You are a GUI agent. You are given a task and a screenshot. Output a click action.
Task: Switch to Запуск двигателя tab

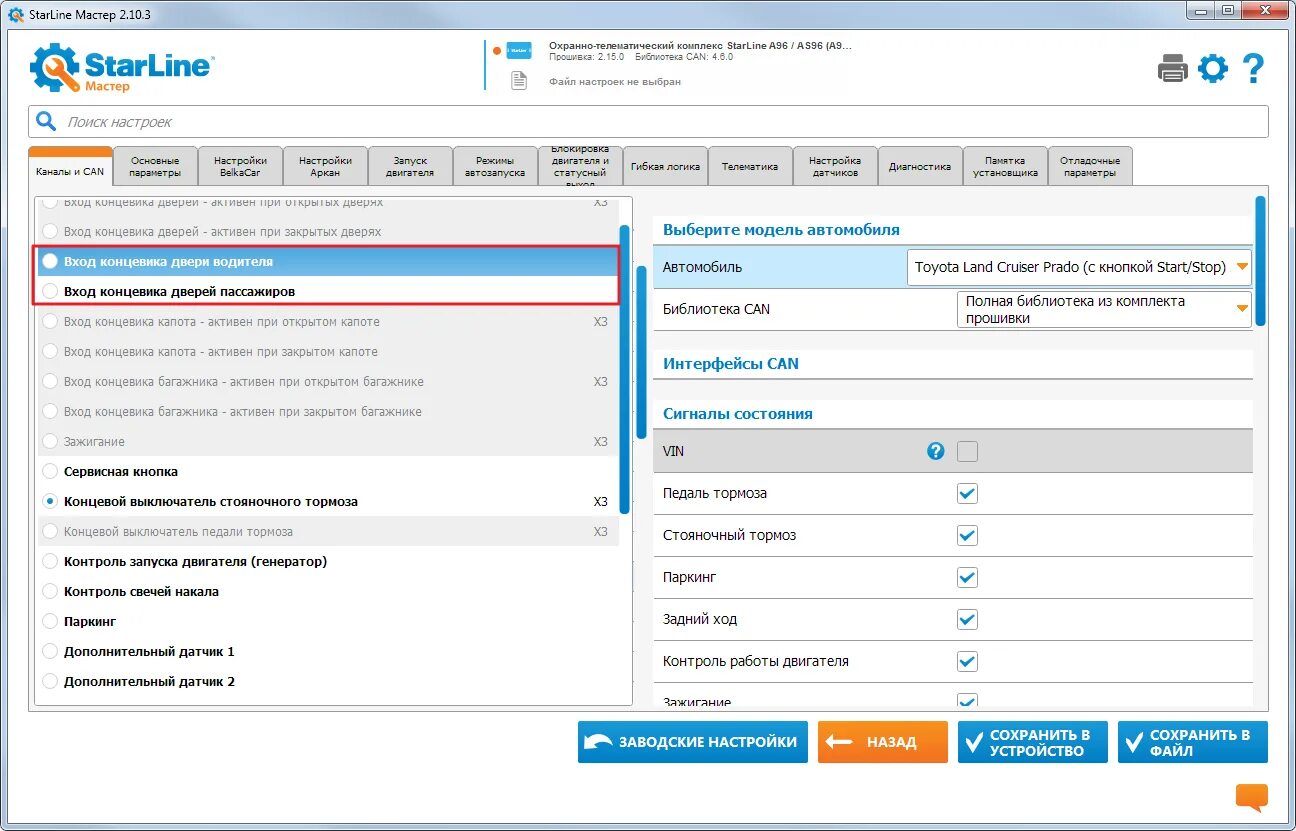(x=410, y=166)
